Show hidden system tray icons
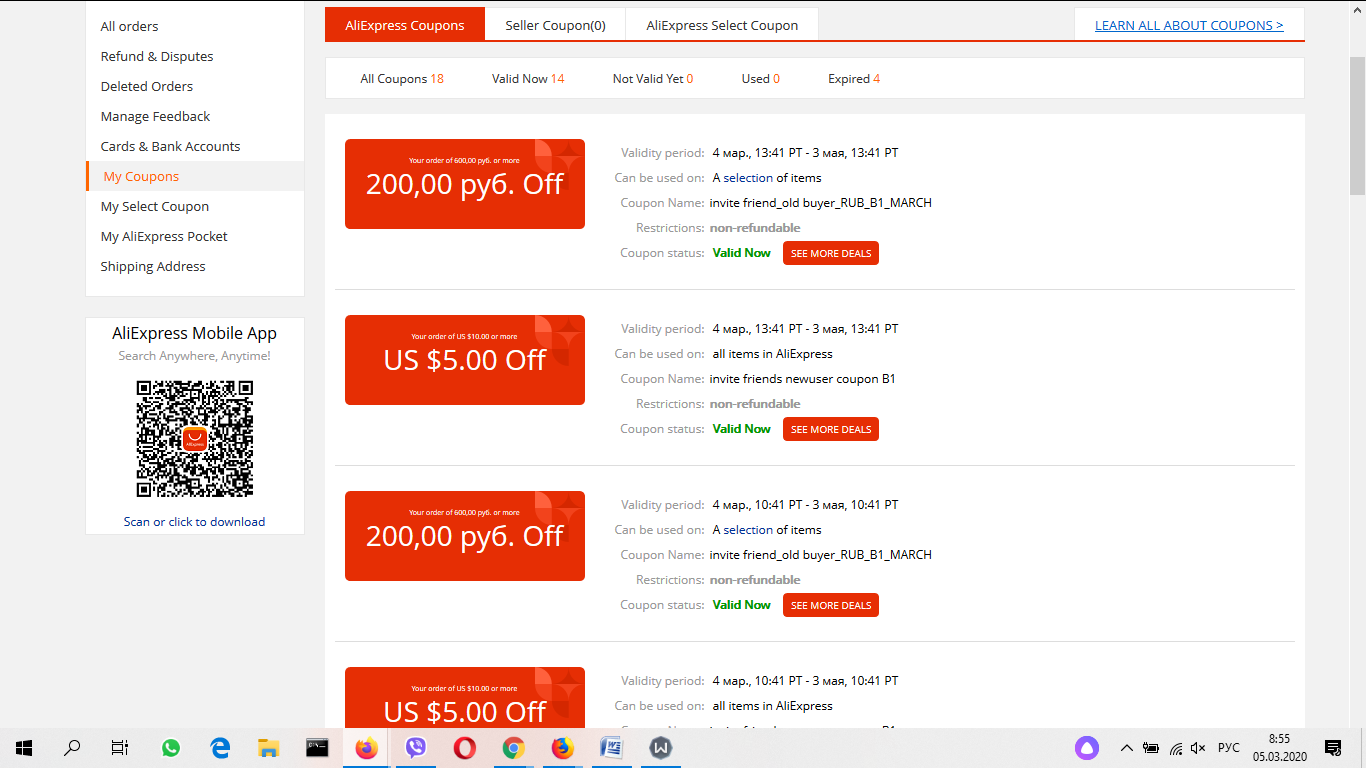Image resolution: width=1366 pixels, height=768 pixels. click(1127, 748)
